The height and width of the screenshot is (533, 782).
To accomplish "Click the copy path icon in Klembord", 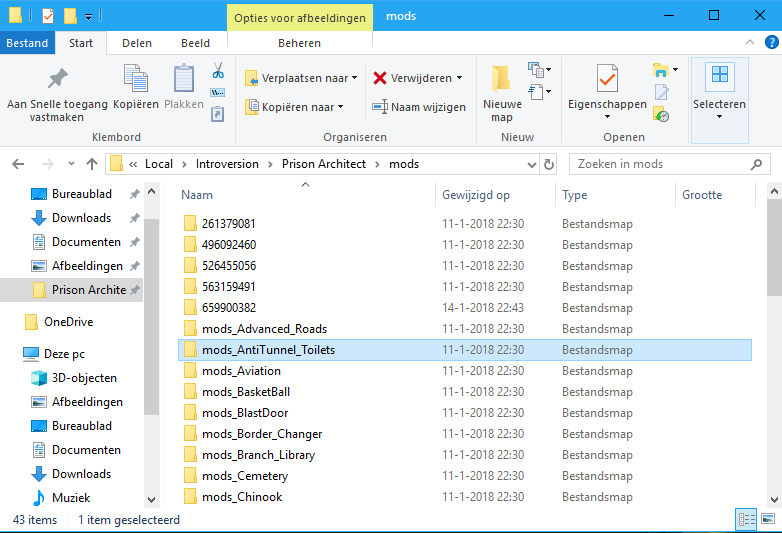I will click(x=218, y=93).
